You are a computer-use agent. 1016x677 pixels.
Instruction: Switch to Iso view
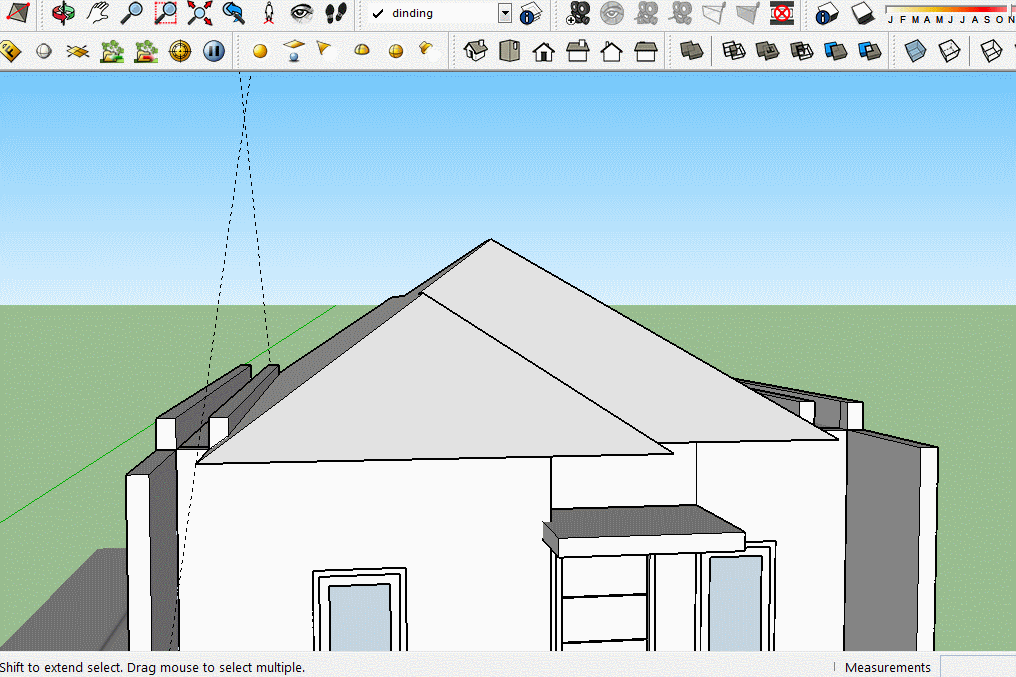pos(476,51)
